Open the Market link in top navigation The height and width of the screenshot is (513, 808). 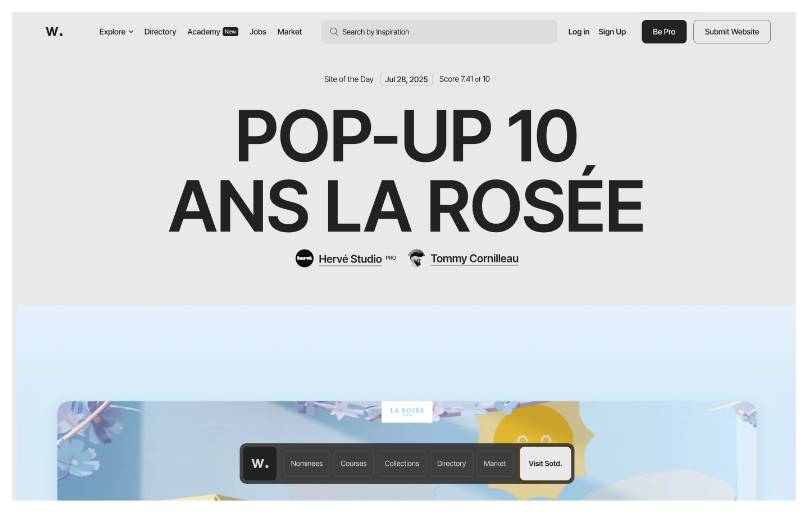[x=290, y=32]
